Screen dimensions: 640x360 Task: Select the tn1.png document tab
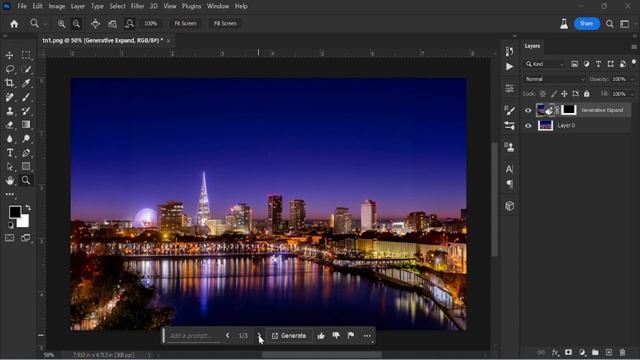(x=103, y=40)
